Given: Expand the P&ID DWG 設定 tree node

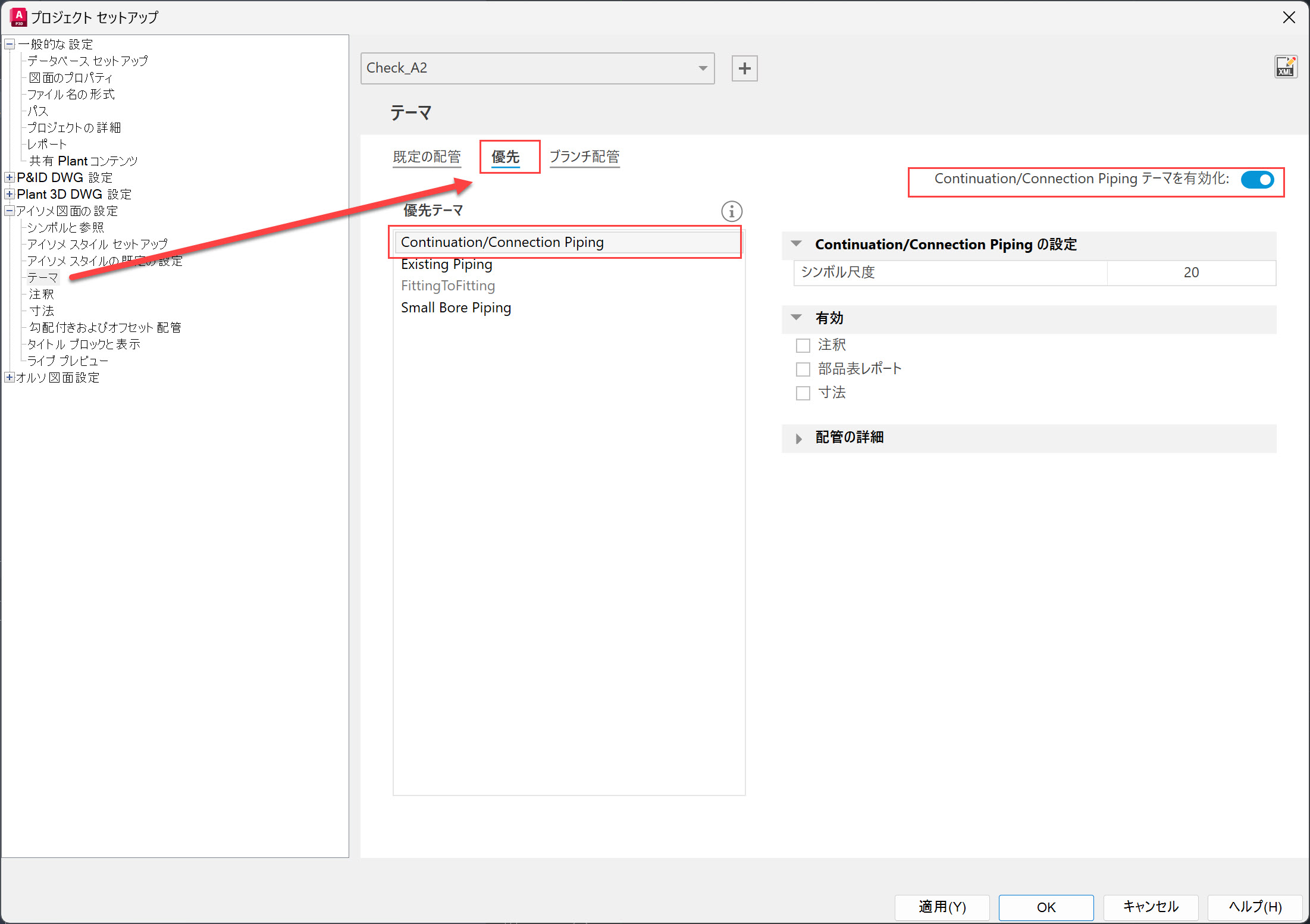Looking at the screenshot, I should (x=10, y=177).
